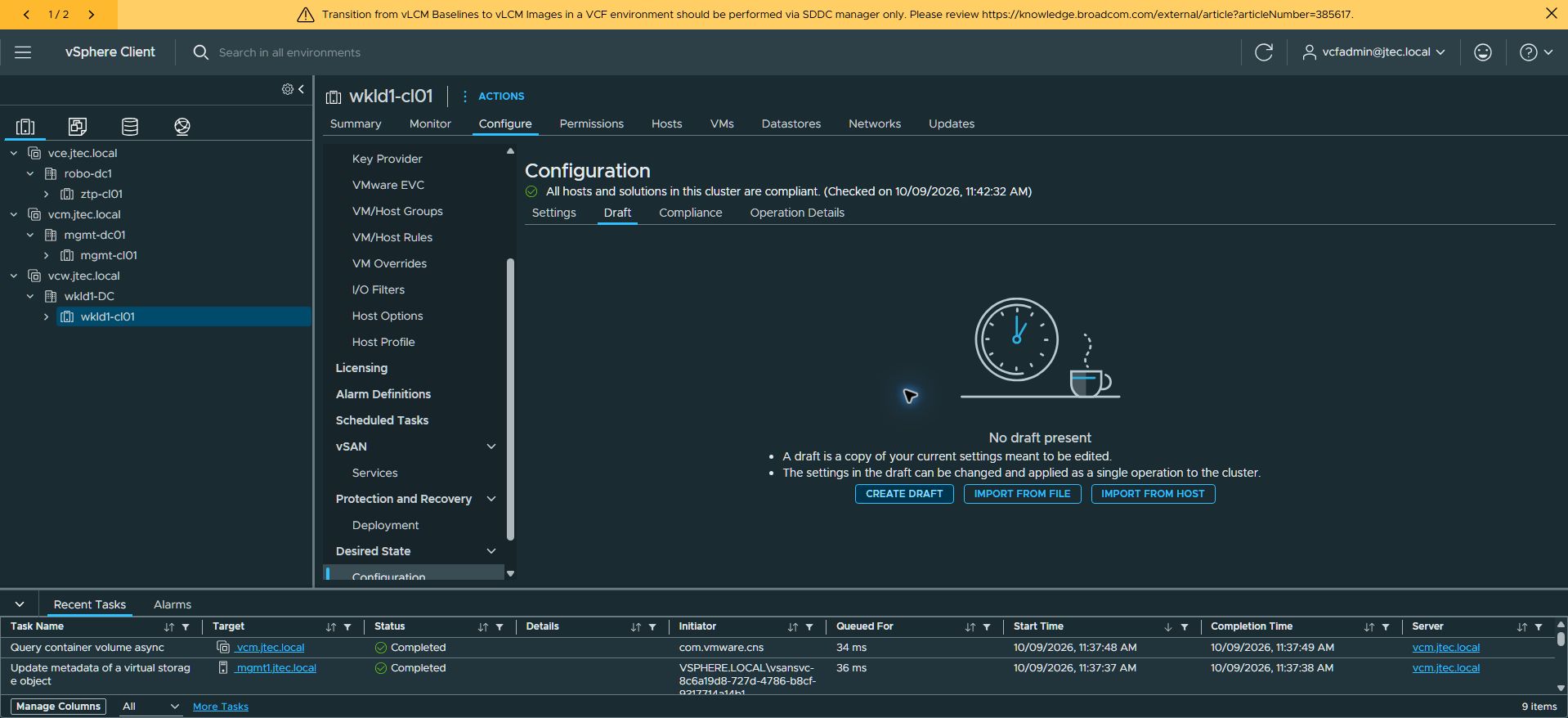Collapse the vSAN section in Configure menu
1568x718 pixels.
(491, 447)
